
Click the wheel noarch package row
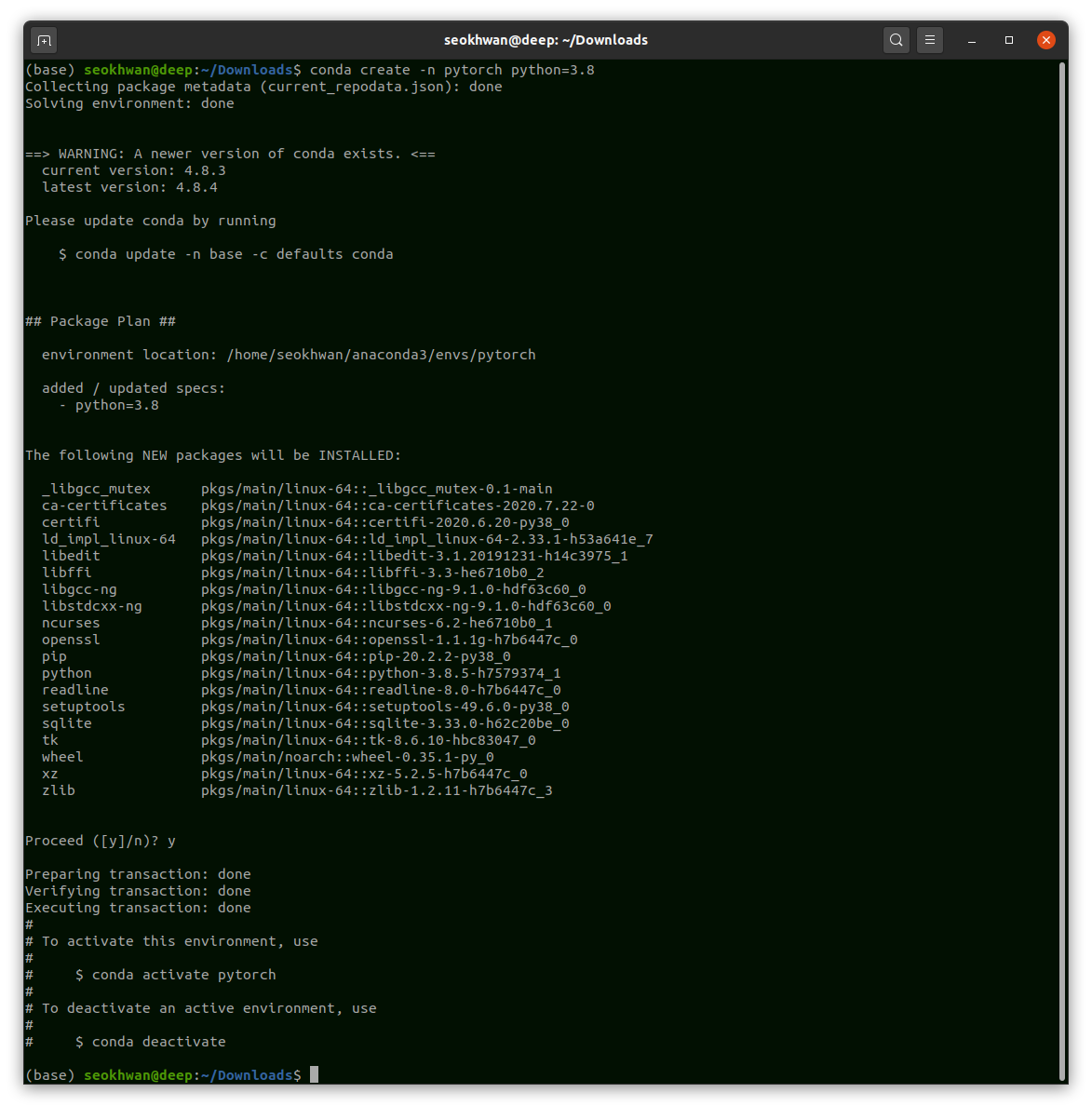[x=268, y=758]
